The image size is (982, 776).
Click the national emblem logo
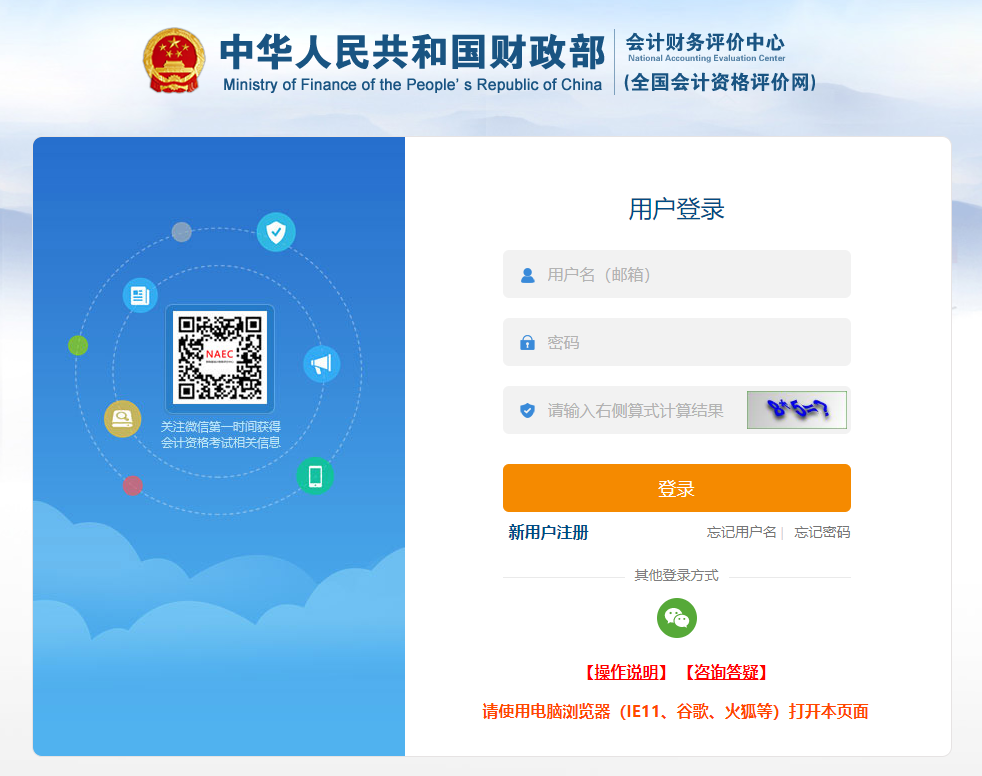pos(173,61)
